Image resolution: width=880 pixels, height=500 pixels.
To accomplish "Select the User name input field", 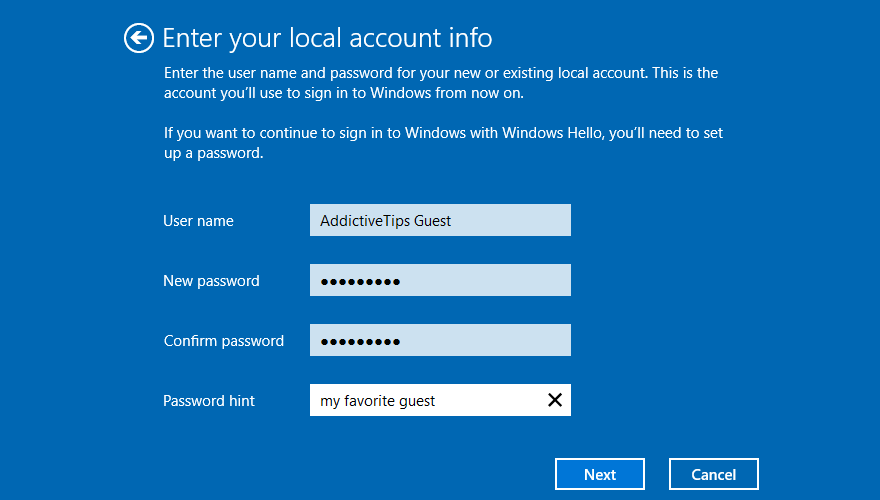I will 440,220.
